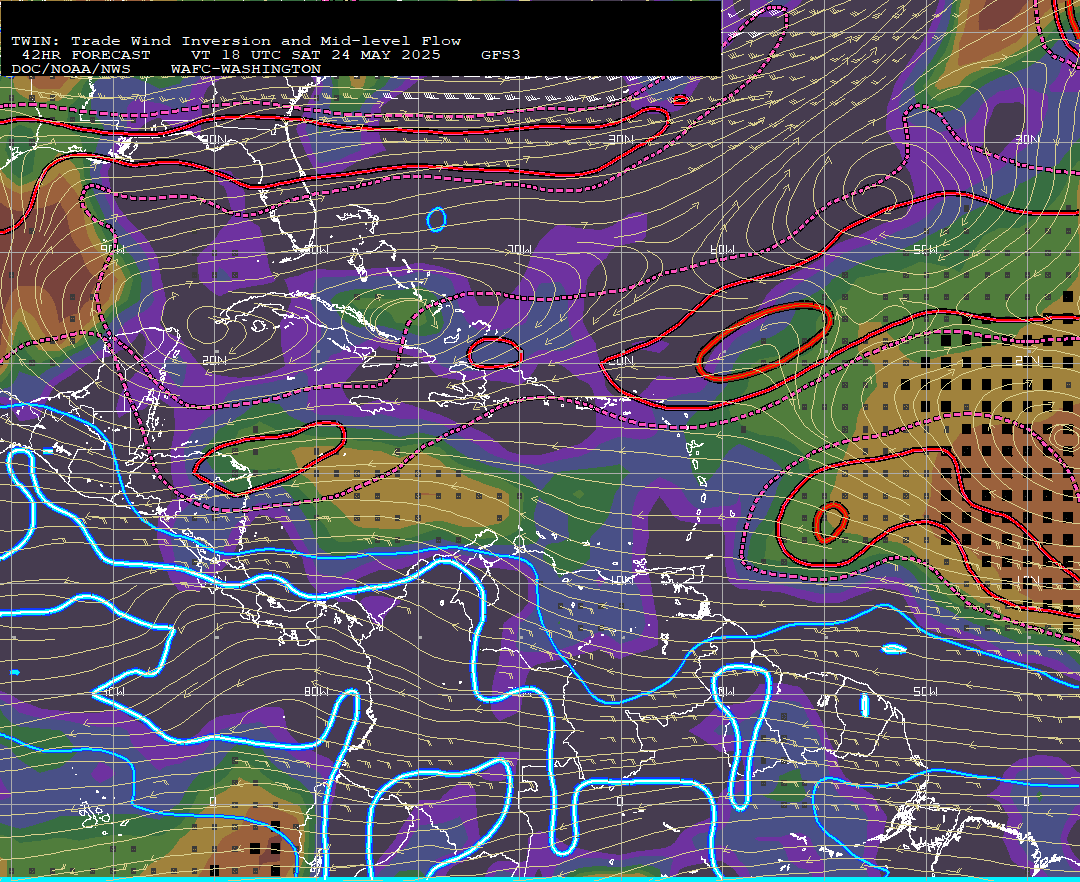
Task: Click the 'TWIN: Trade Wind Inversion' title text
Action: point(141,41)
